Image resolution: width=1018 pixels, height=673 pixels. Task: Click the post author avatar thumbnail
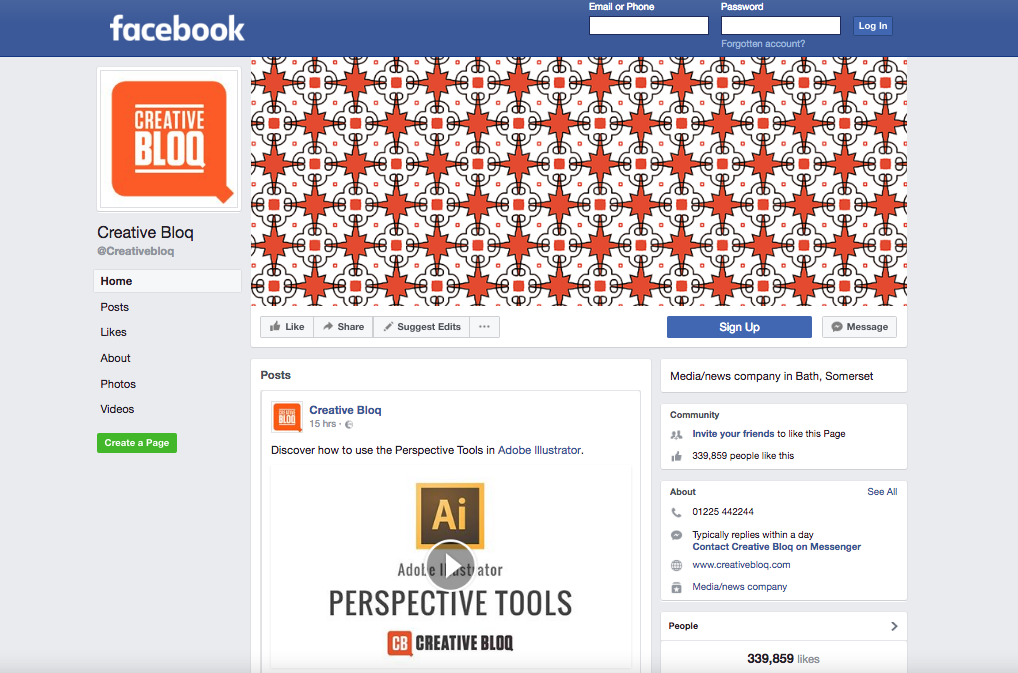286,417
